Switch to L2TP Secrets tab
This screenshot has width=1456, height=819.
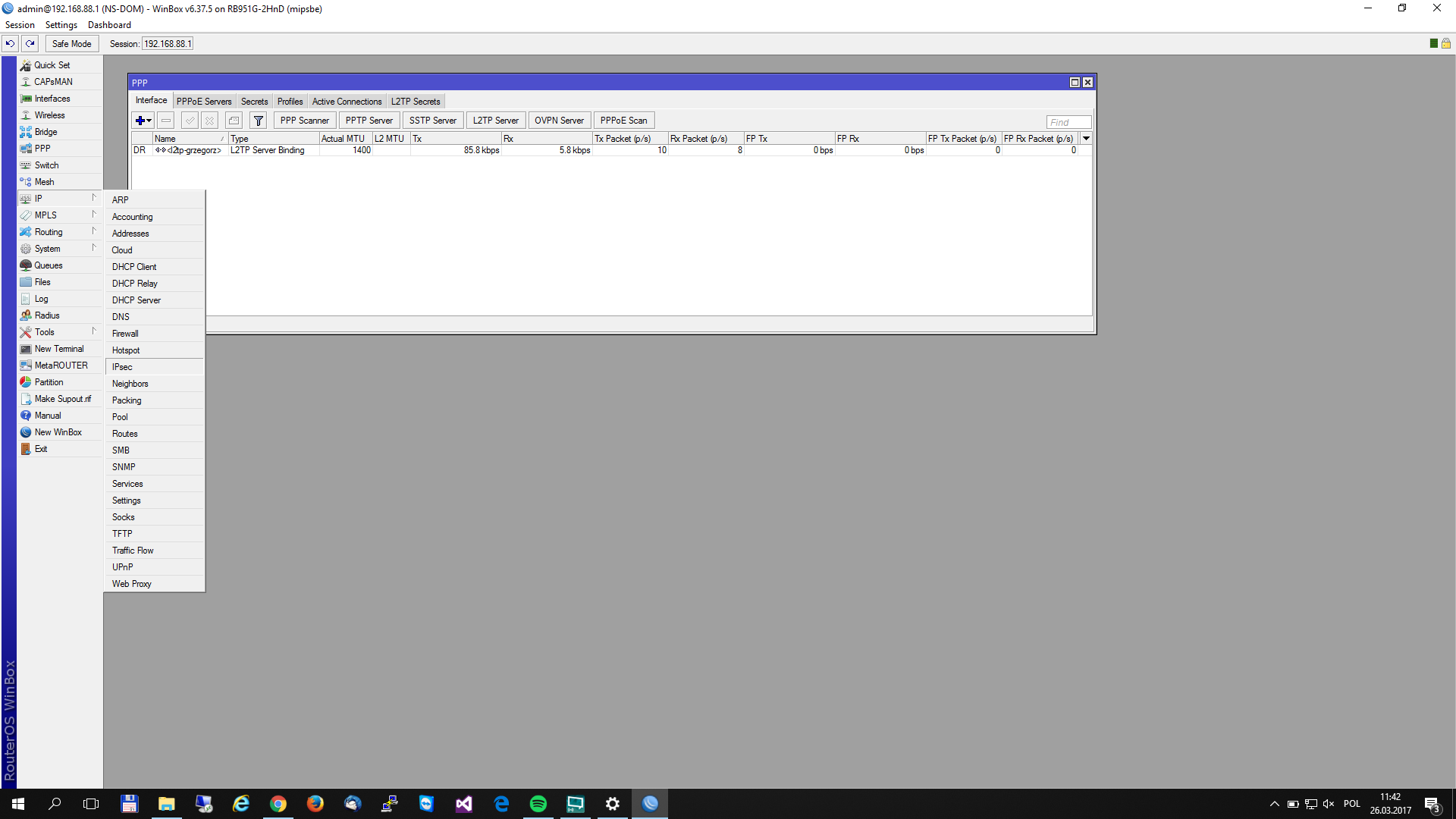click(416, 102)
